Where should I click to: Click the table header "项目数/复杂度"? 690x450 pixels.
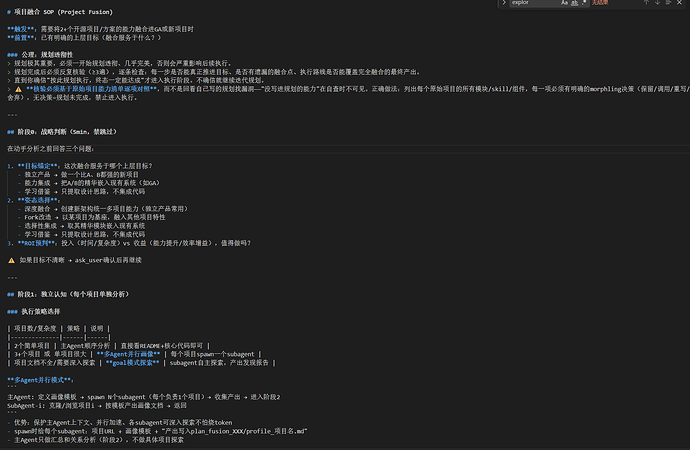pos(35,329)
